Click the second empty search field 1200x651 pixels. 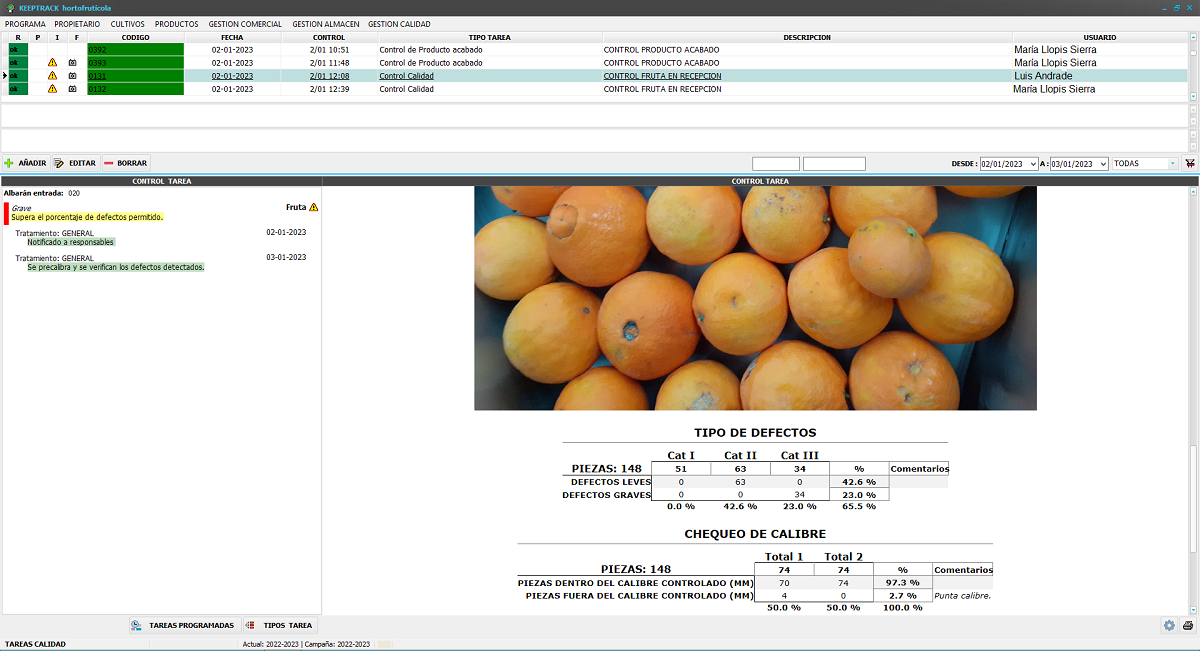coord(834,163)
